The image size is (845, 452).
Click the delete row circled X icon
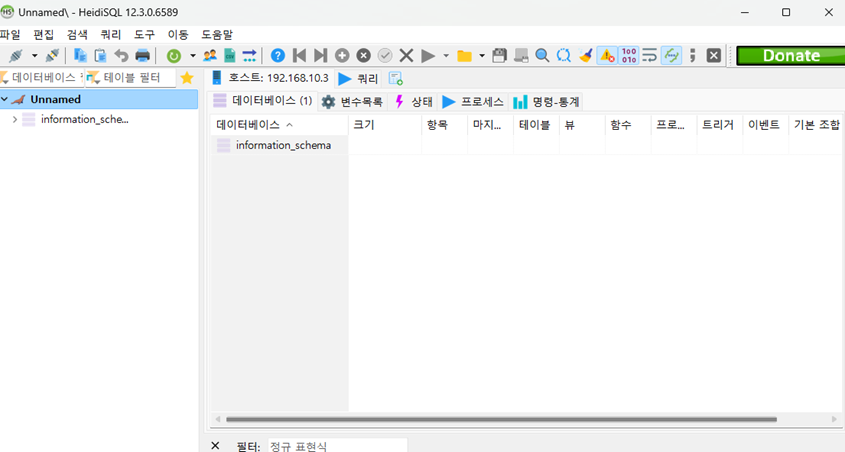pyautogui.click(x=364, y=55)
